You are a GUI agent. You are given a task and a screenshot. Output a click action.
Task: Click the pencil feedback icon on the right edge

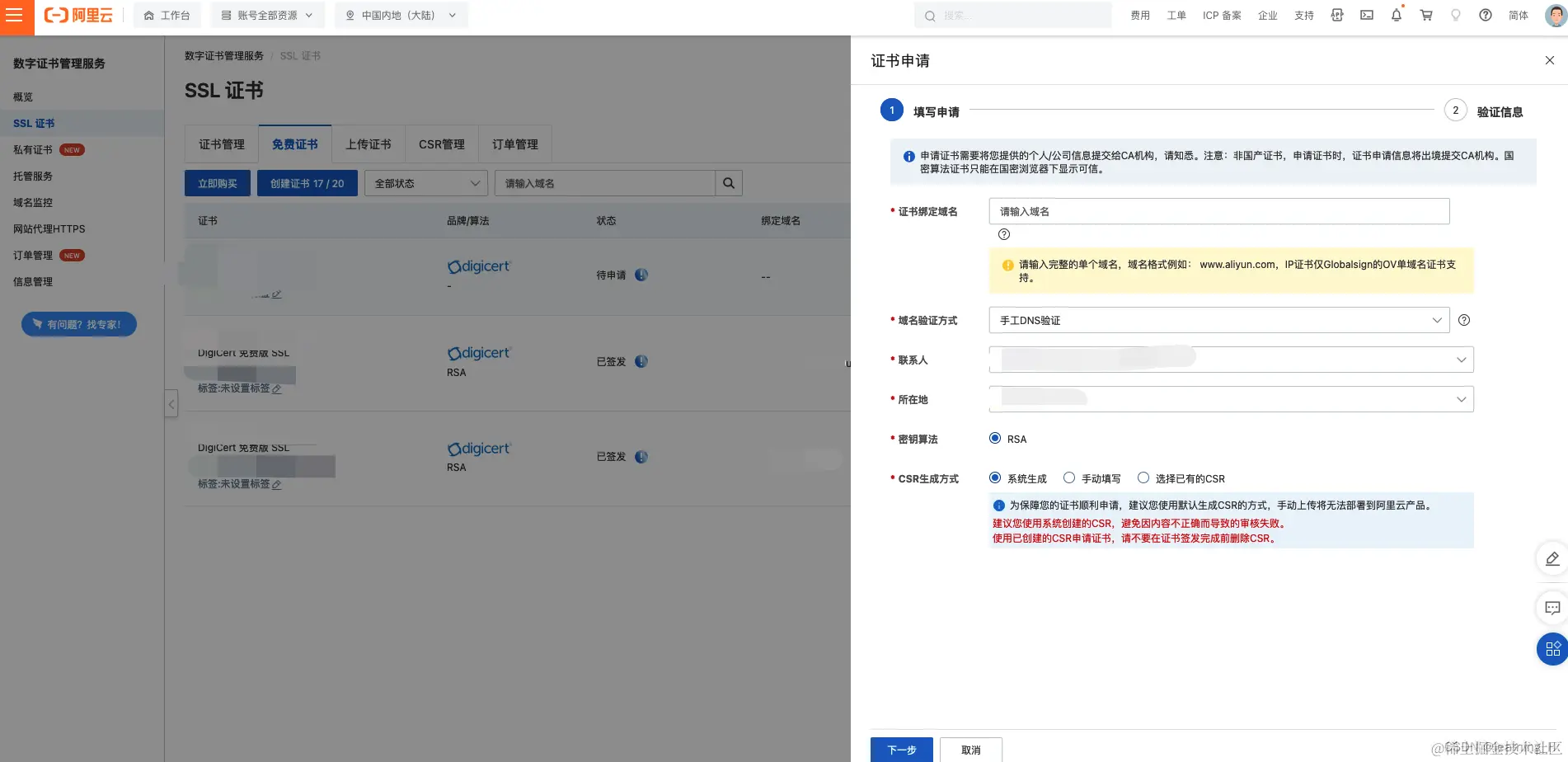click(x=1552, y=559)
